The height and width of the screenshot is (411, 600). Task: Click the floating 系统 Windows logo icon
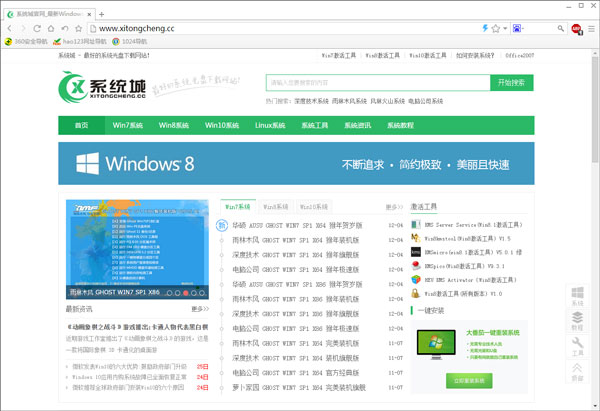pos(577,296)
